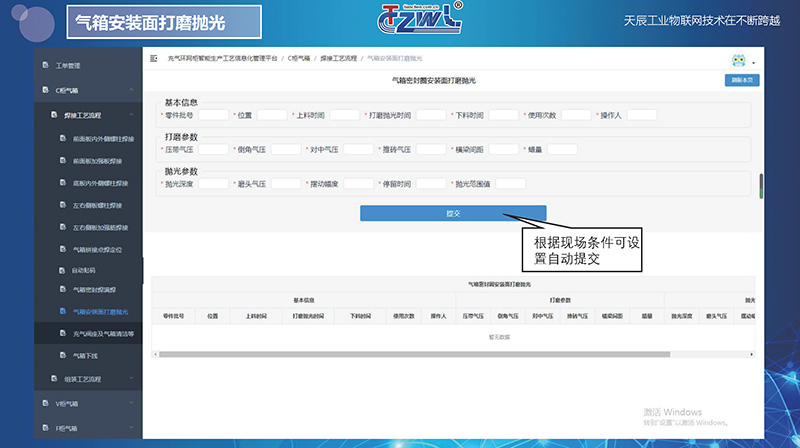Focus the 推砖气压 input field
The image size is (800, 448).
click(431, 150)
